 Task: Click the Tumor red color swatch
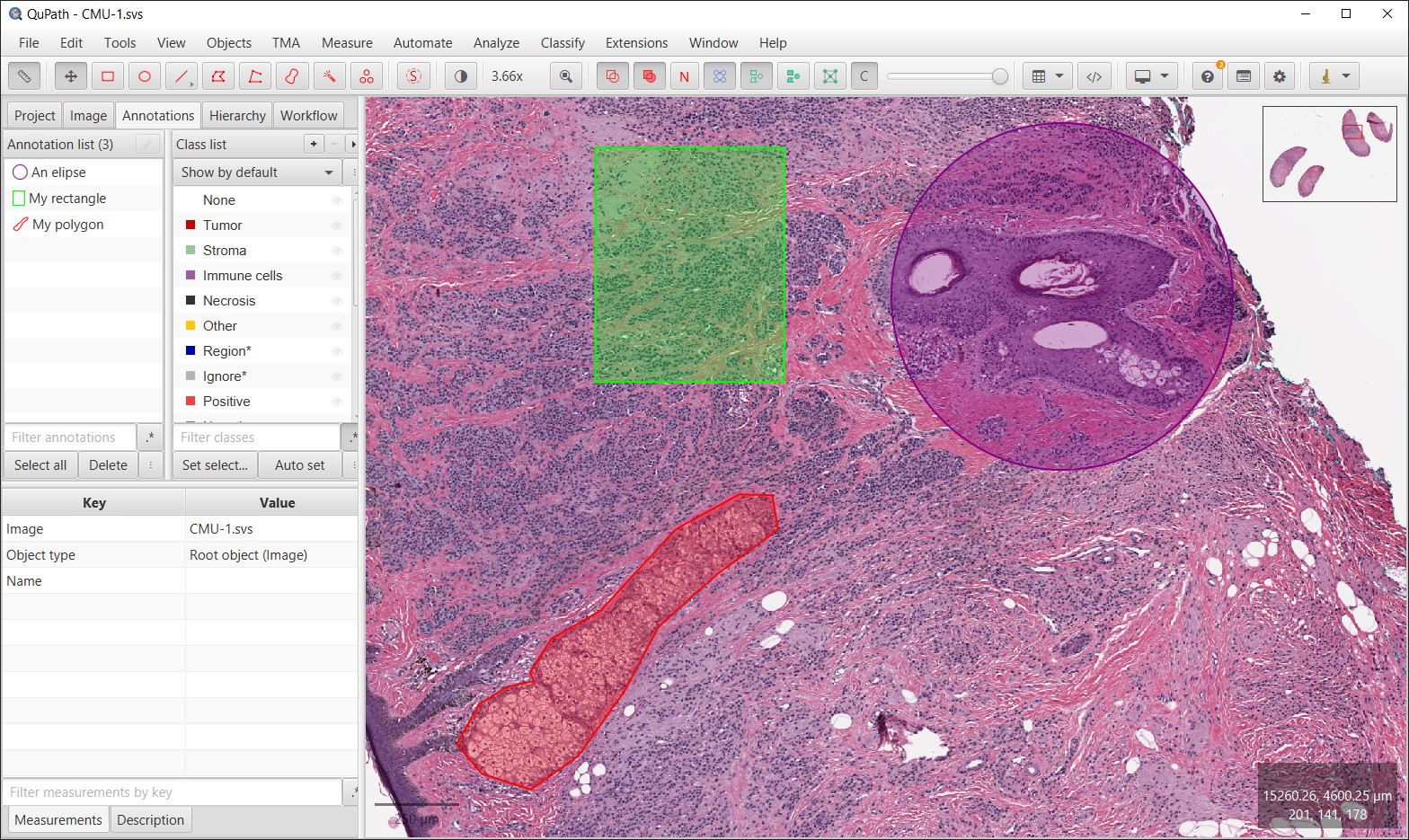click(x=191, y=225)
